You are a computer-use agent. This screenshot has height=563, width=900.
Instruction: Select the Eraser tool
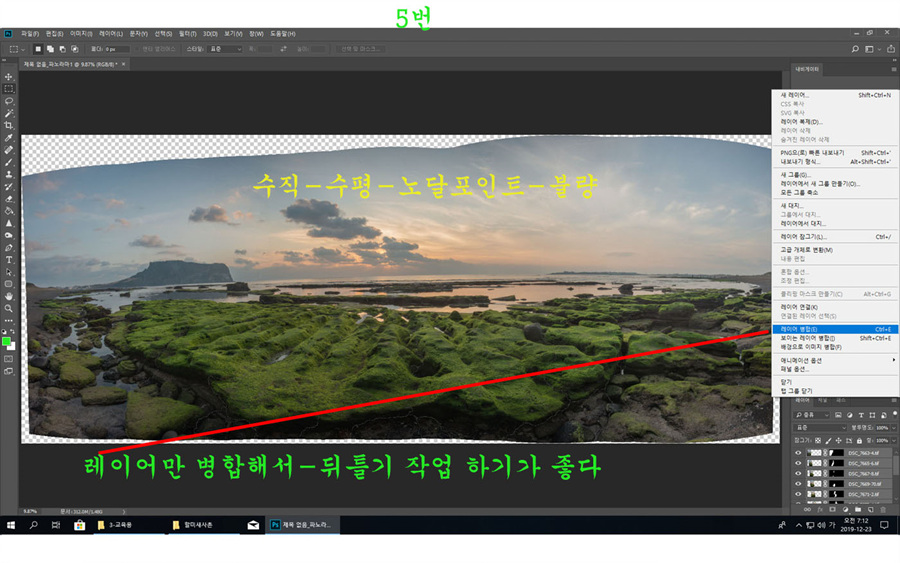pyautogui.click(x=9, y=199)
